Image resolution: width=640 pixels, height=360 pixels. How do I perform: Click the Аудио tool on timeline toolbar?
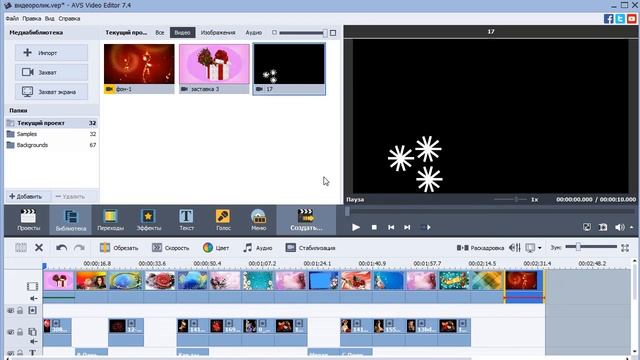click(x=258, y=247)
